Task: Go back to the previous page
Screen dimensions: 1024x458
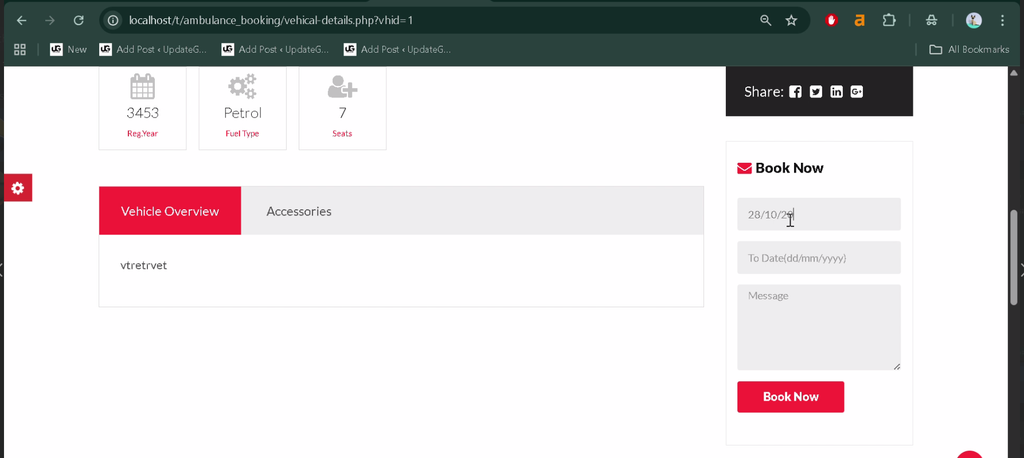Action: click(22, 20)
